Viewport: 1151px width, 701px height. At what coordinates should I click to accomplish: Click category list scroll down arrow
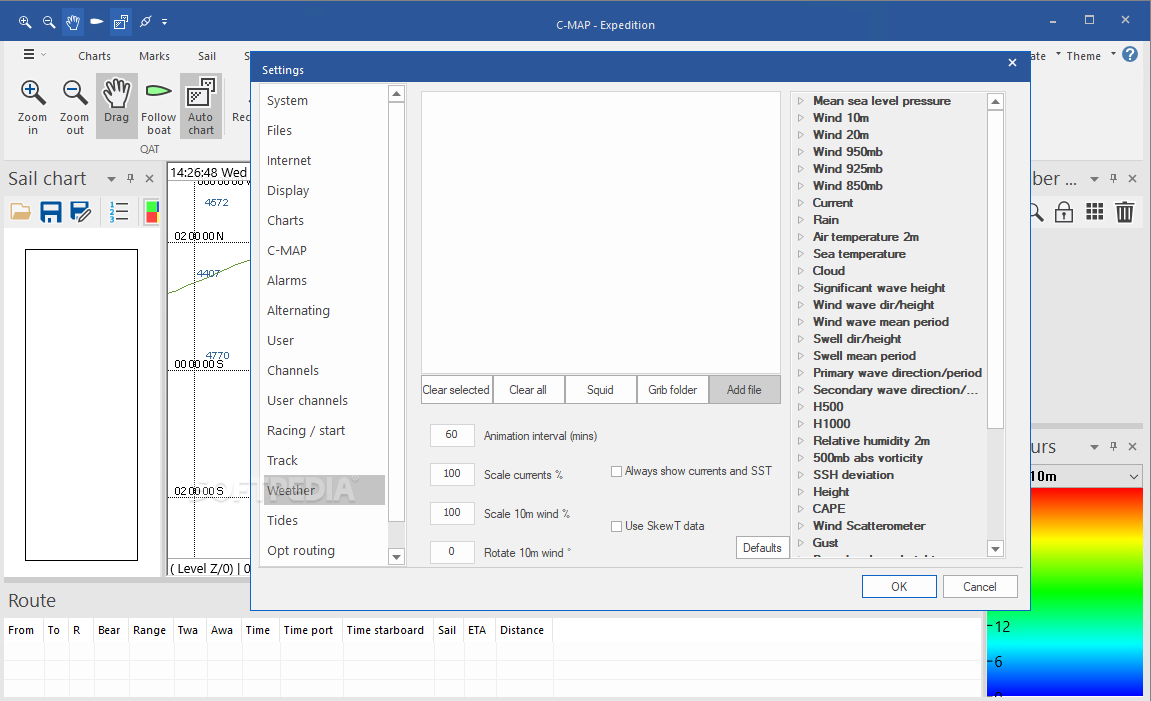396,557
